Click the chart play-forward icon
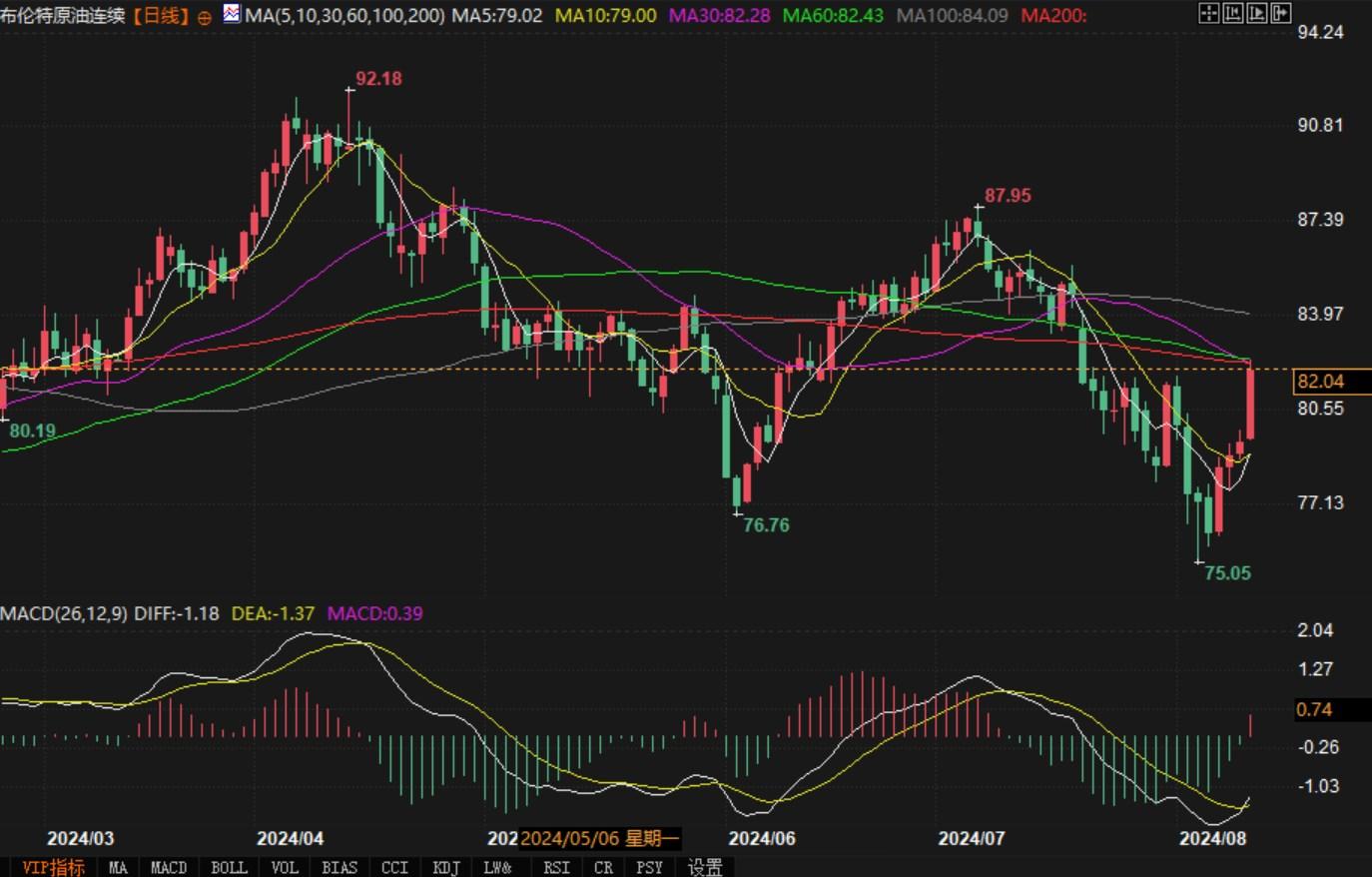This screenshot has height=877, width=1372. (1257, 13)
